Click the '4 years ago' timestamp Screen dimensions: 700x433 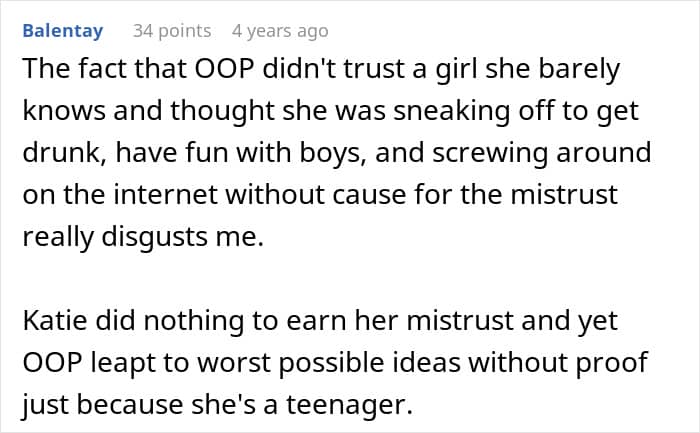point(279,31)
